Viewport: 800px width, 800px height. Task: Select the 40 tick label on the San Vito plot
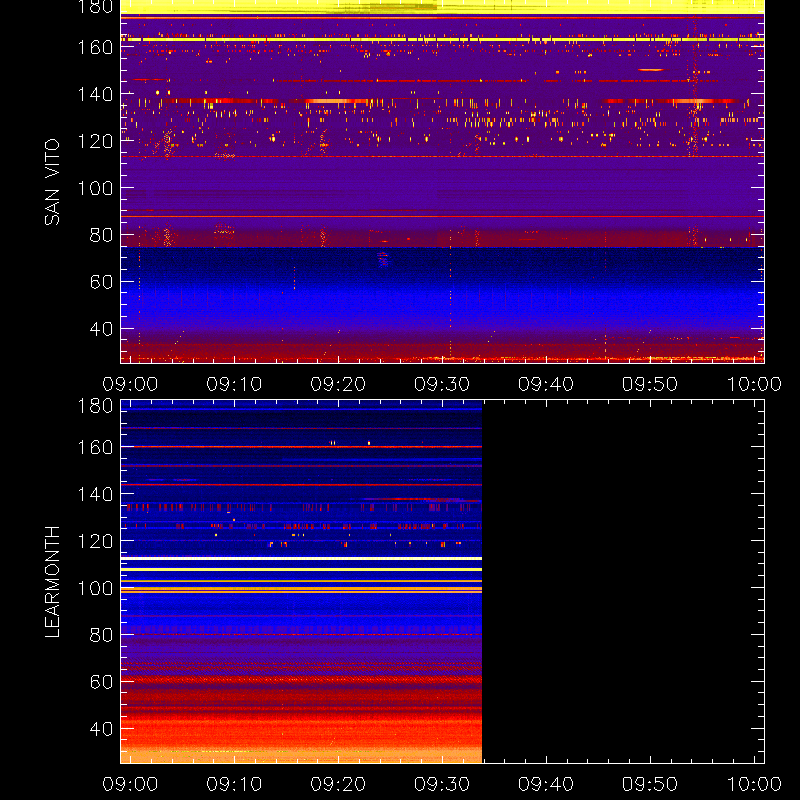point(101,329)
